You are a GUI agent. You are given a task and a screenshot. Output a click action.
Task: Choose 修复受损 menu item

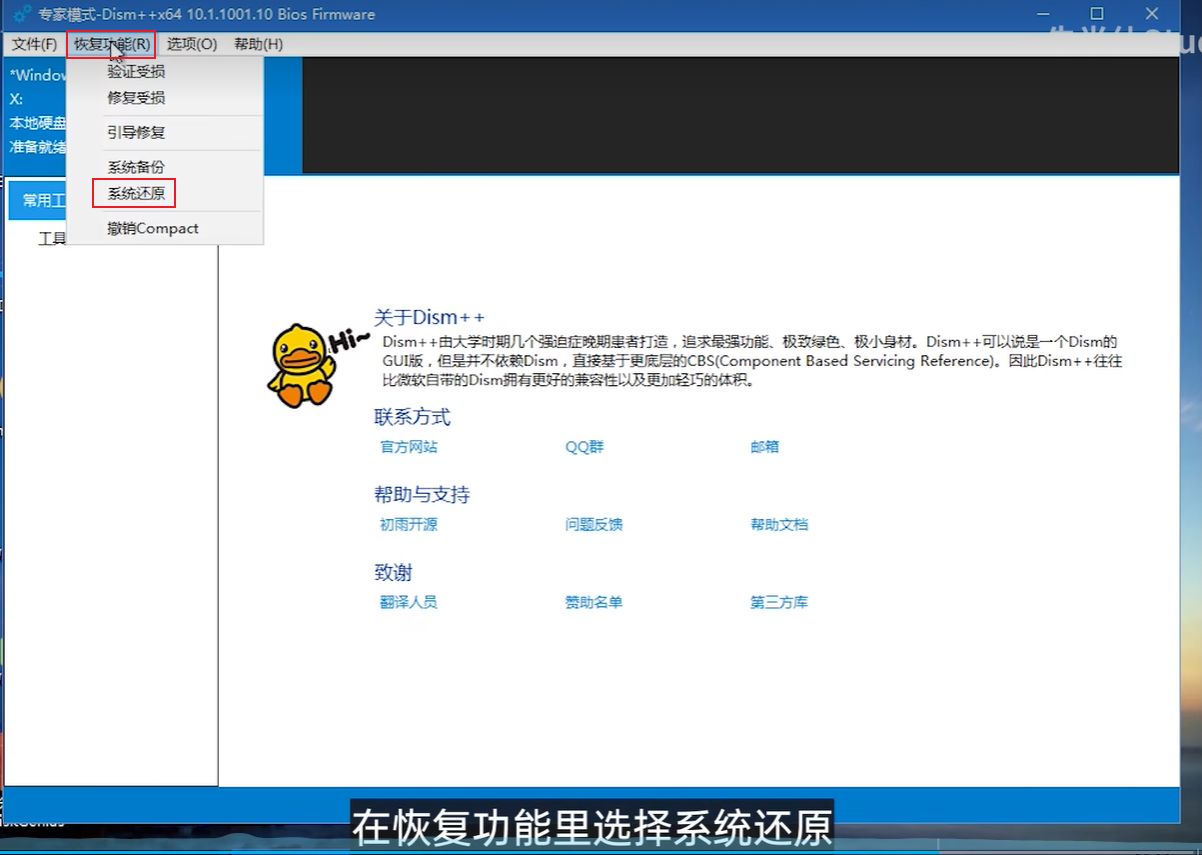pyautogui.click(x=136, y=98)
